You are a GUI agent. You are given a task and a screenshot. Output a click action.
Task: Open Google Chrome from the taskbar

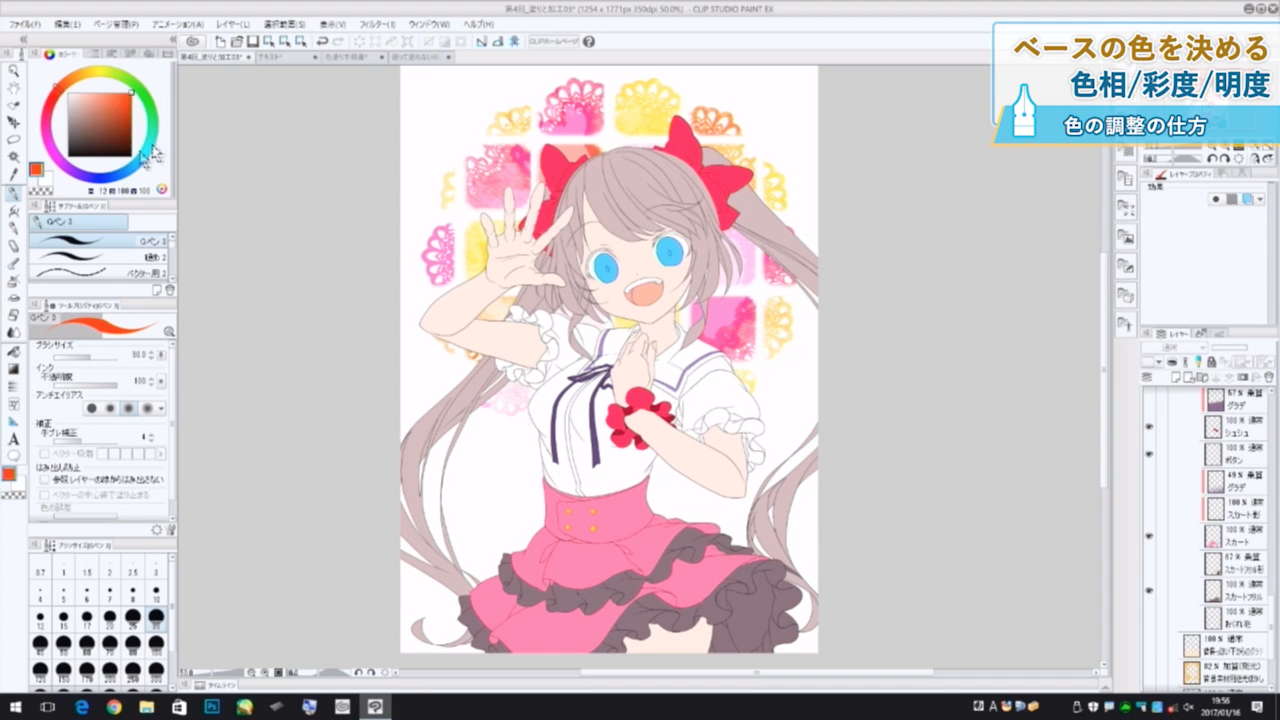[114, 706]
